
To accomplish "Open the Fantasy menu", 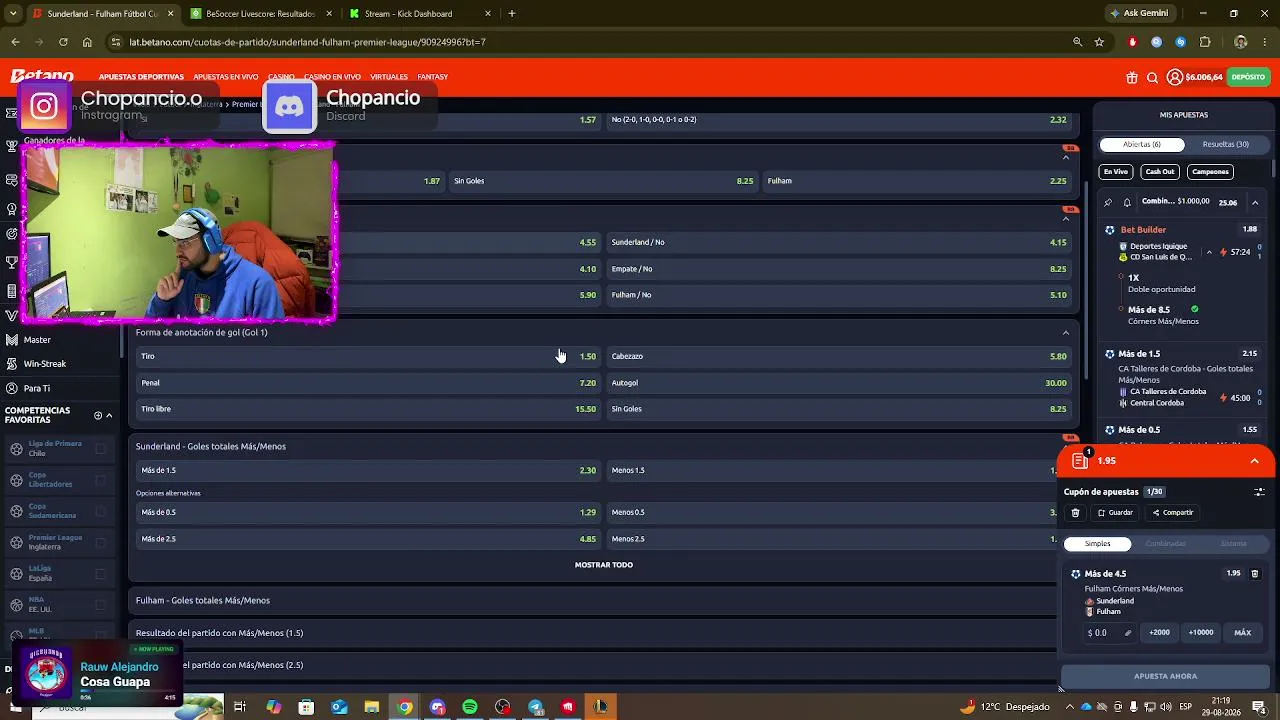I will (432, 77).
